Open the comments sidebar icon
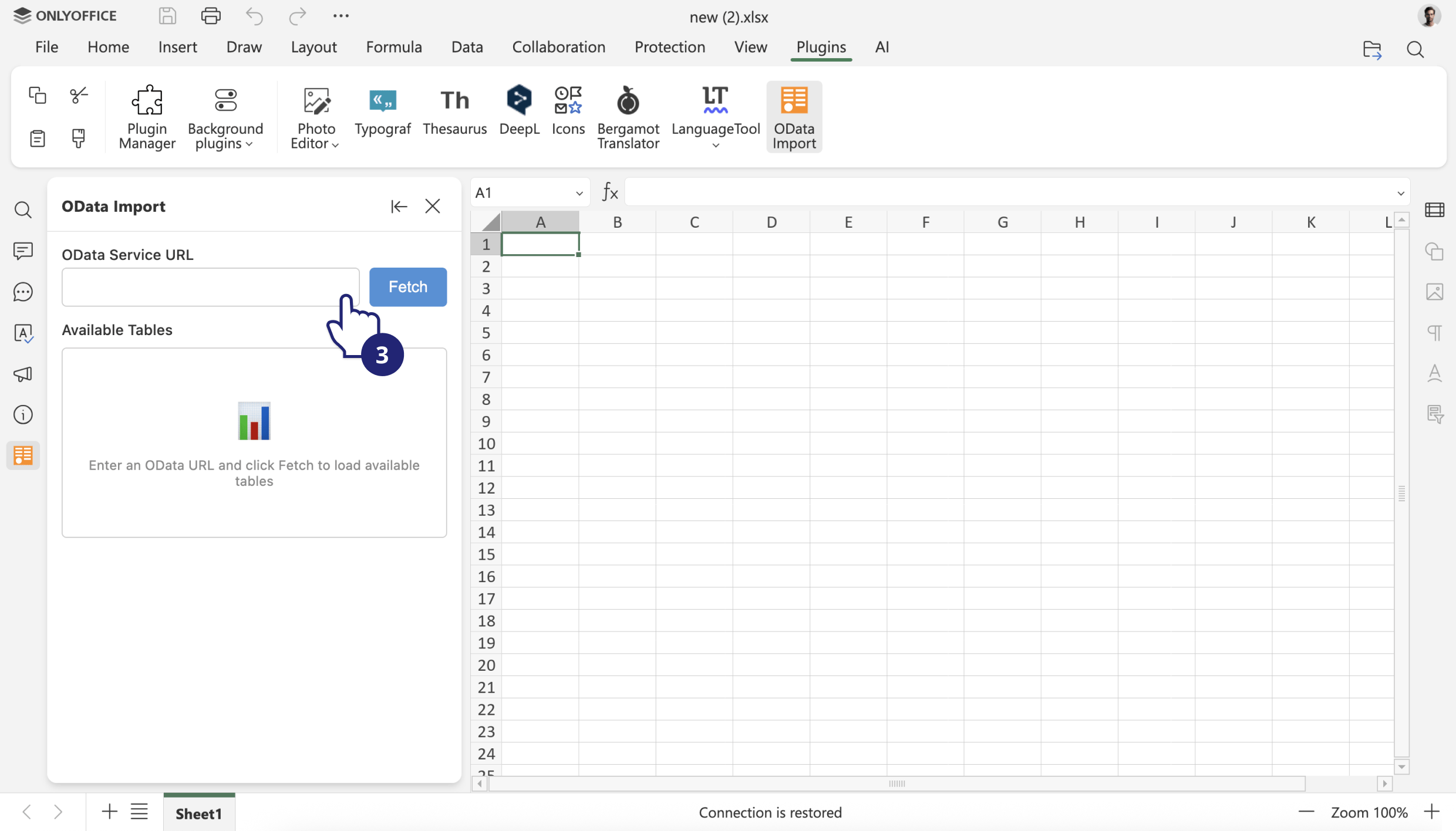1456x831 pixels. click(23, 251)
